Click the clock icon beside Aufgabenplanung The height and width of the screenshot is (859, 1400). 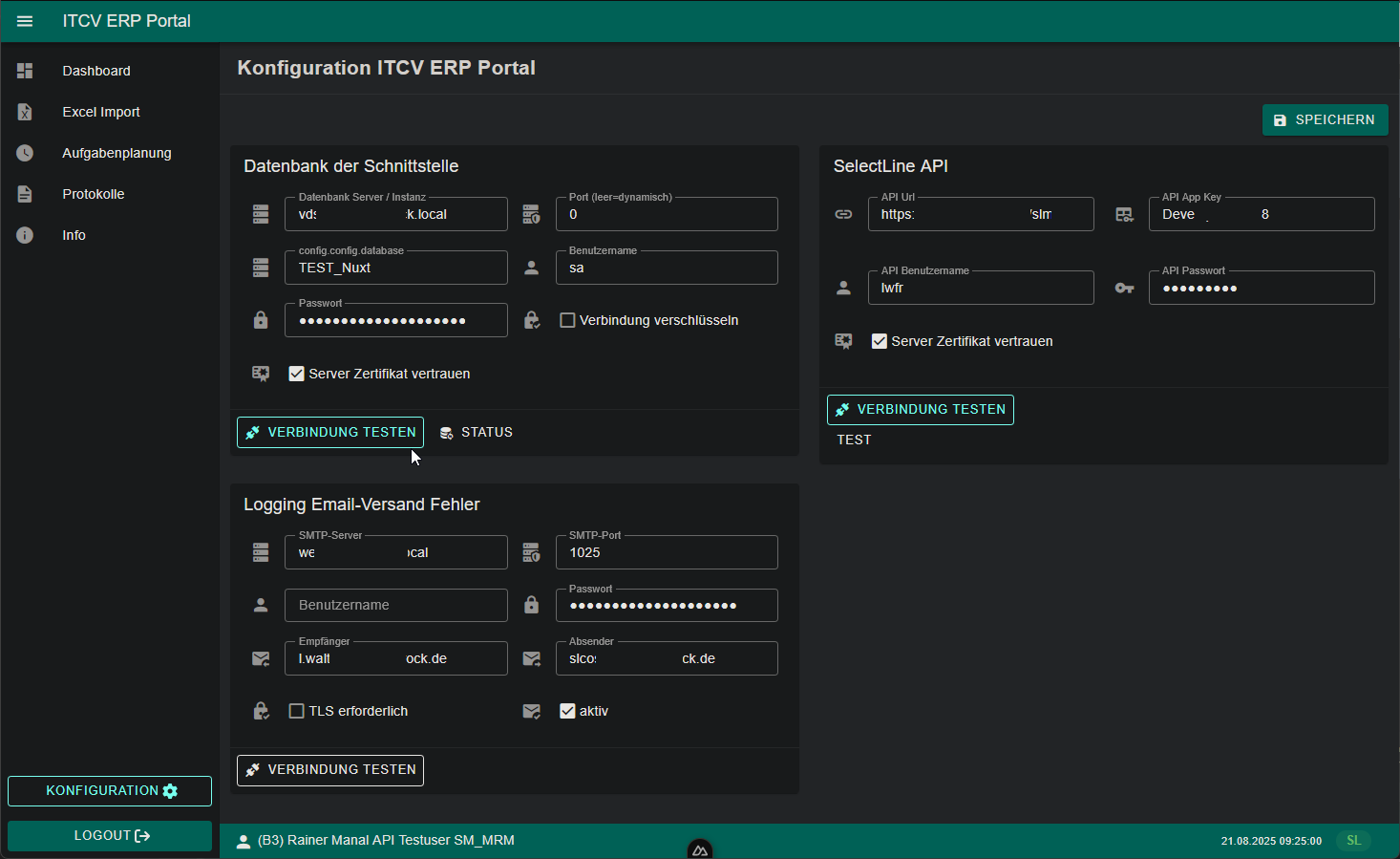point(24,152)
